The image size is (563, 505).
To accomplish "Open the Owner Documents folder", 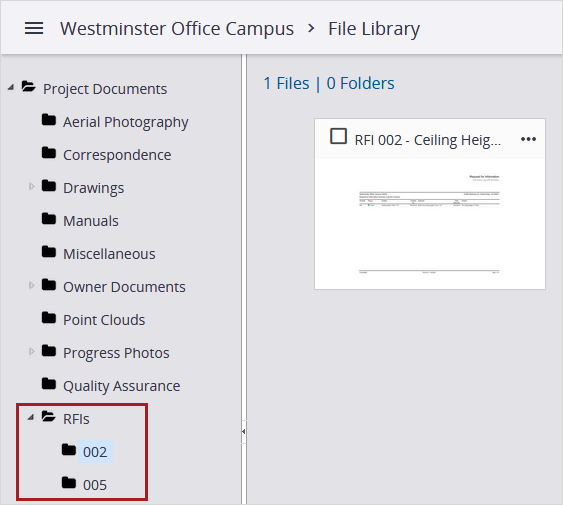I will click(124, 287).
